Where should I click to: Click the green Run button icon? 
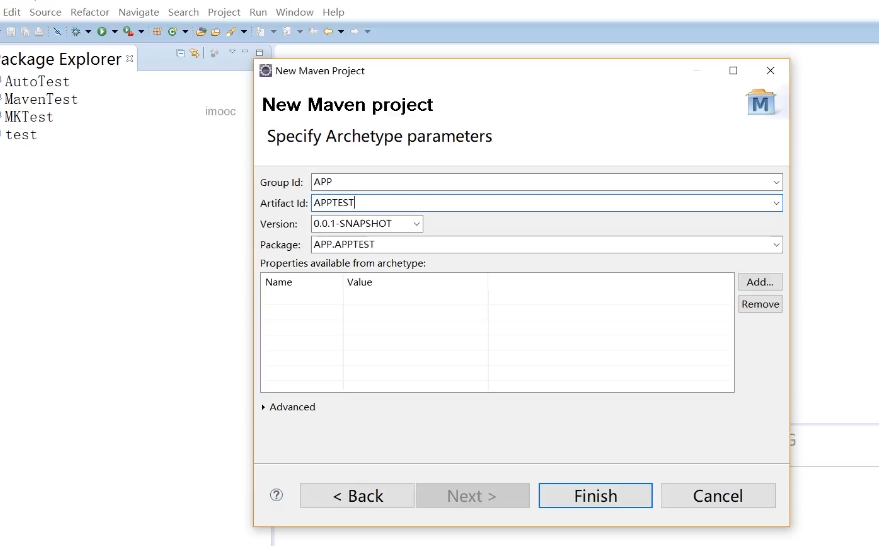pyautogui.click(x=101, y=32)
